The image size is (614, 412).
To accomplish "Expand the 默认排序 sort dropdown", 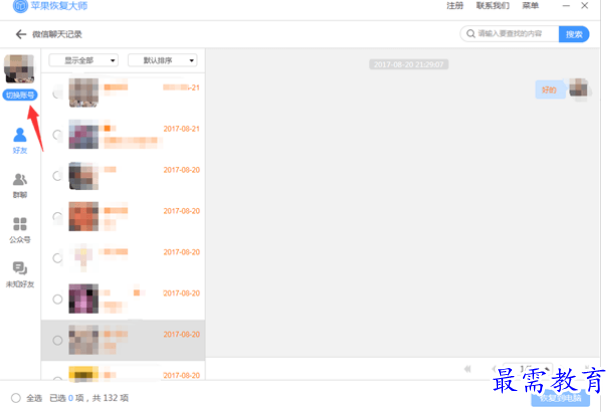I will coord(163,60).
